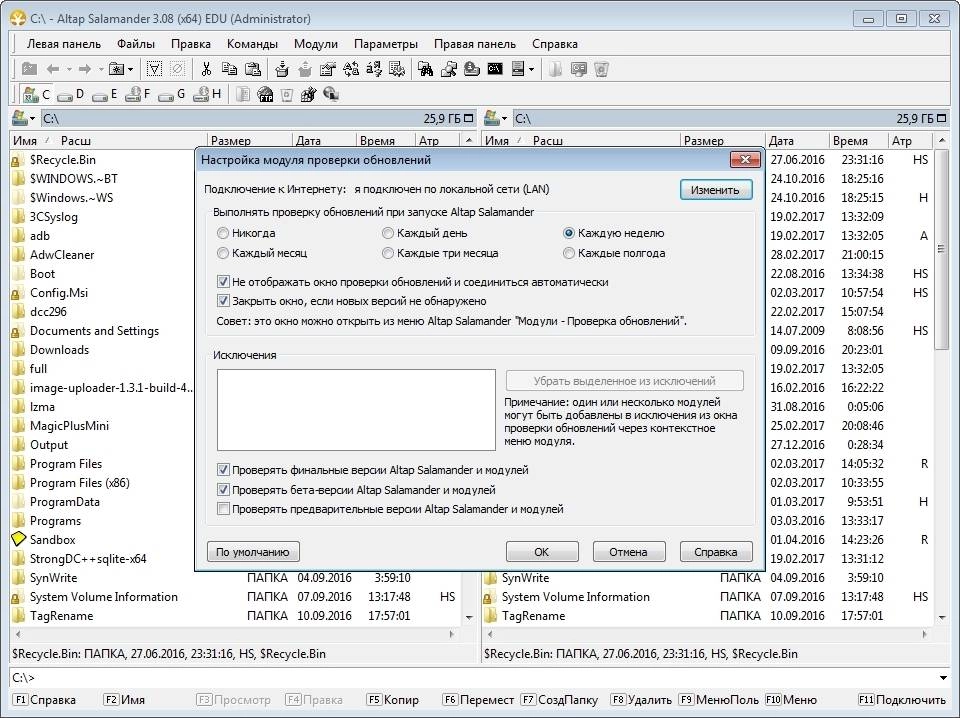The width and height of the screenshot is (960, 718).
Task: Open the "Модули" menu
Action: [x=316, y=44]
